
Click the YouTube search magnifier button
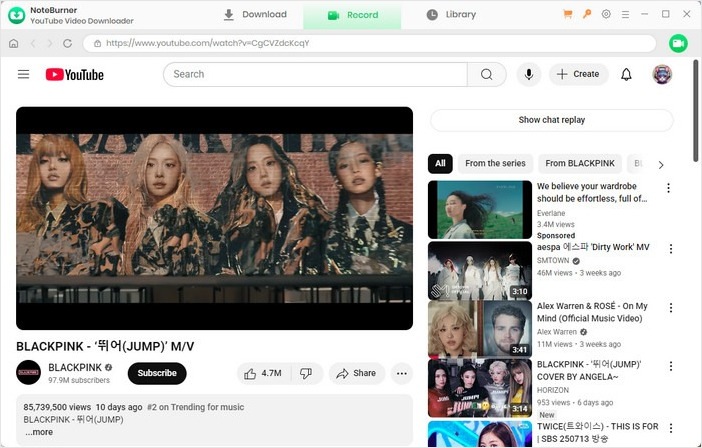pyautogui.click(x=486, y=74)
